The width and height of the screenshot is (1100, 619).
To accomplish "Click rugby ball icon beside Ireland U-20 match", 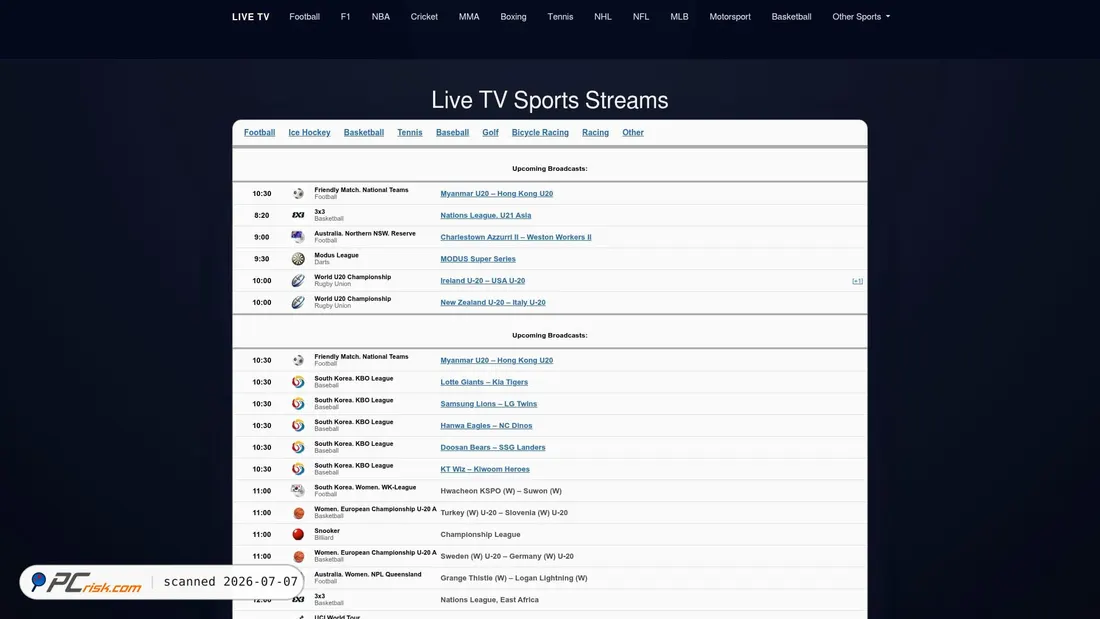I will point(298,281).
